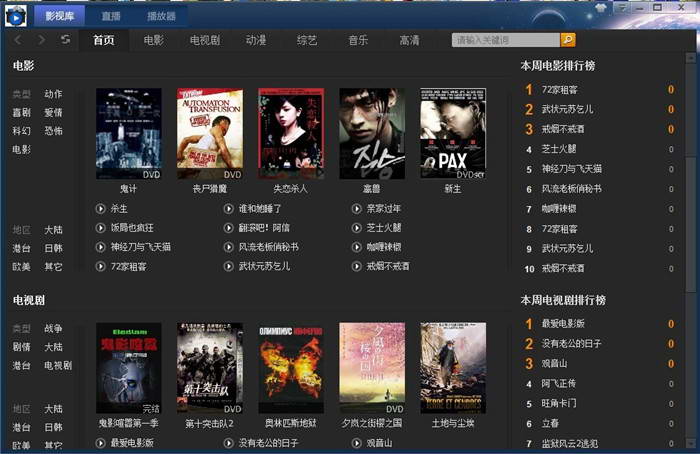This screenshot has height=454, width=700.
Task: Switch to the 直播 main tab
Action: (x=111, y=17)
